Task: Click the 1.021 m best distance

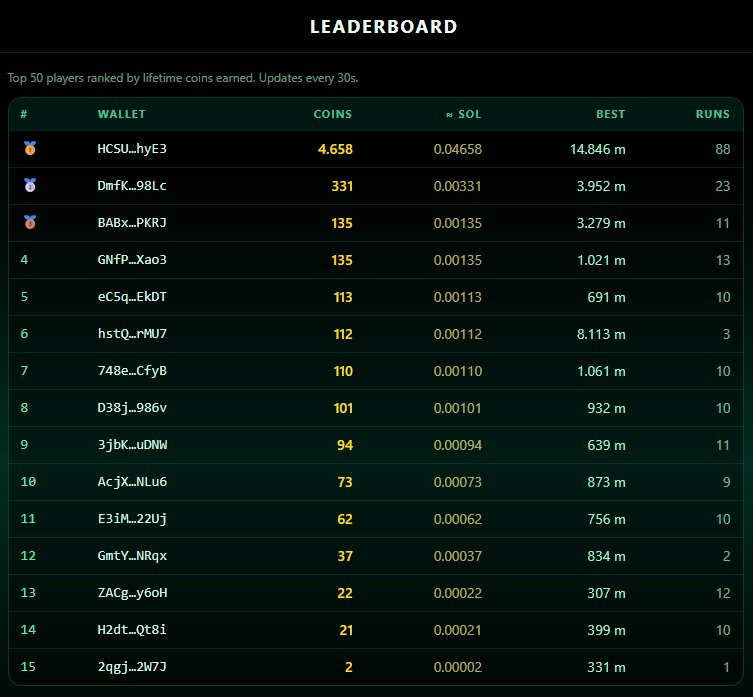Action: click(601, 260)
